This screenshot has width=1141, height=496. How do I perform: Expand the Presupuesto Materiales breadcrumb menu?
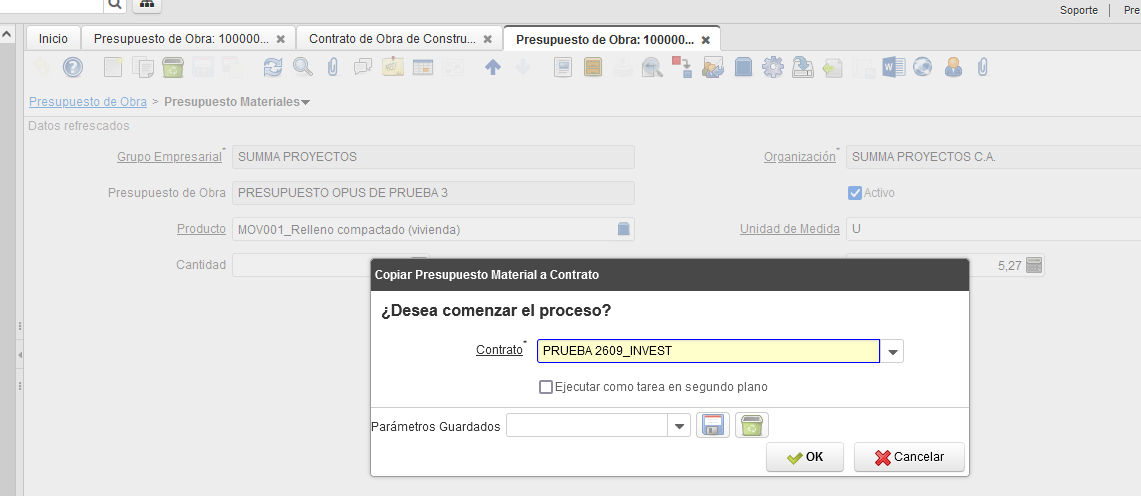(x=305, y=102)
